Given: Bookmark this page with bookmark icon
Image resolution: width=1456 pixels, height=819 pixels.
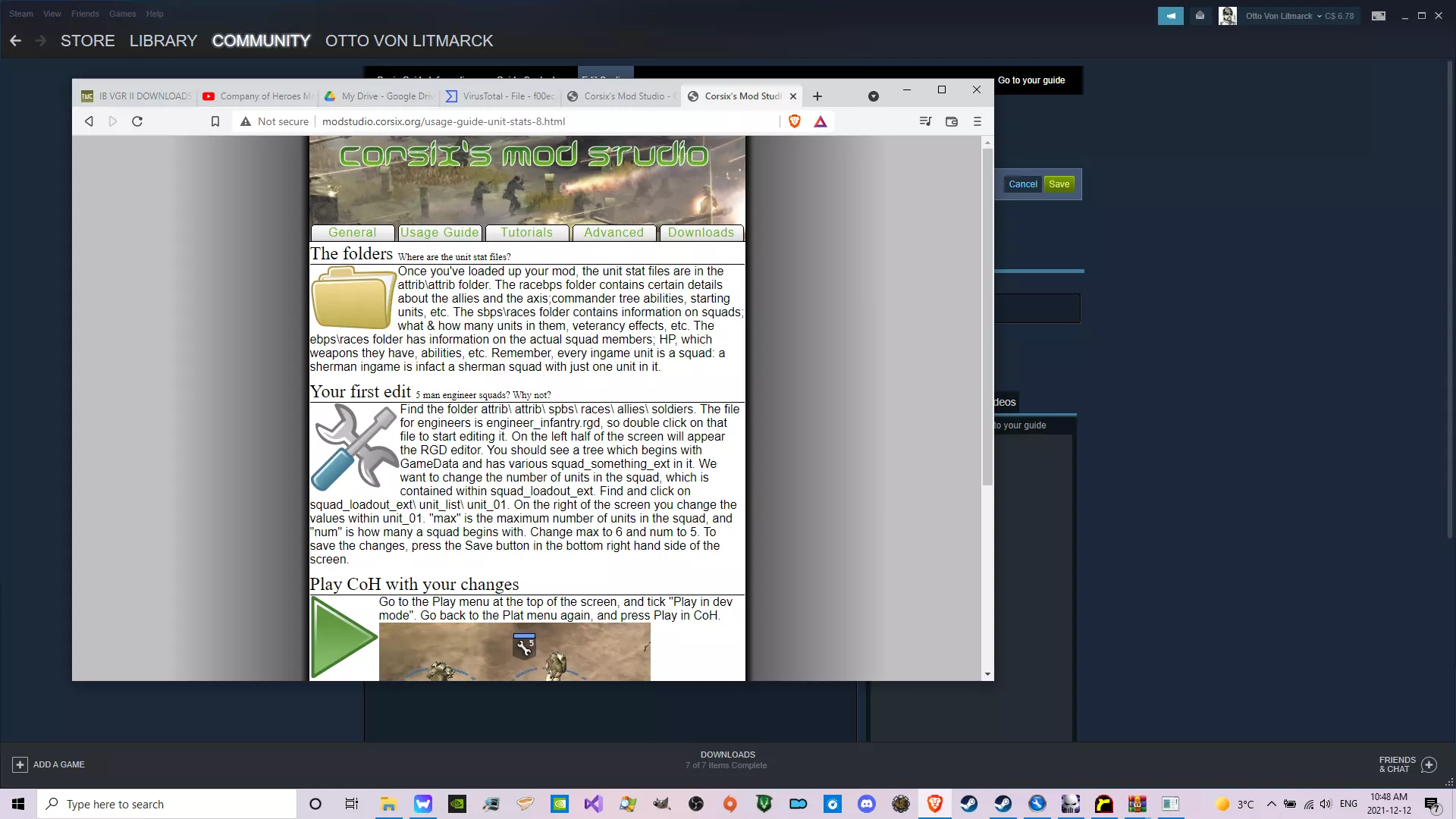Looking at the screenshot, I should [215, 121].
